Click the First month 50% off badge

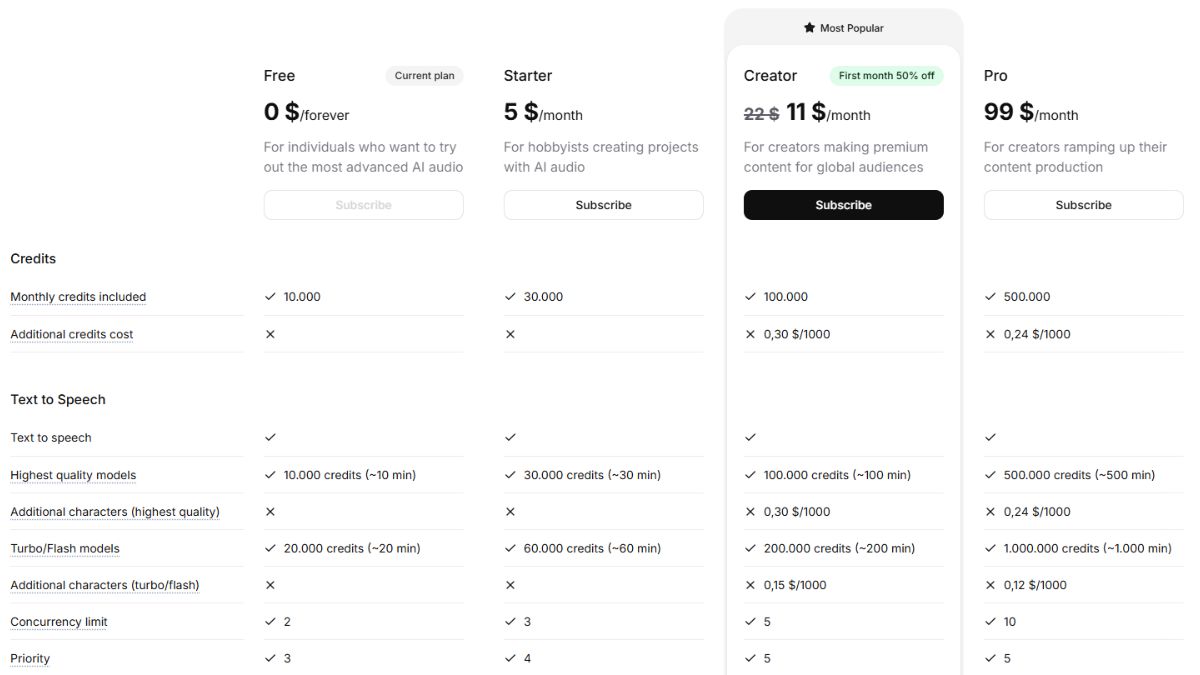tap(886, 75)
